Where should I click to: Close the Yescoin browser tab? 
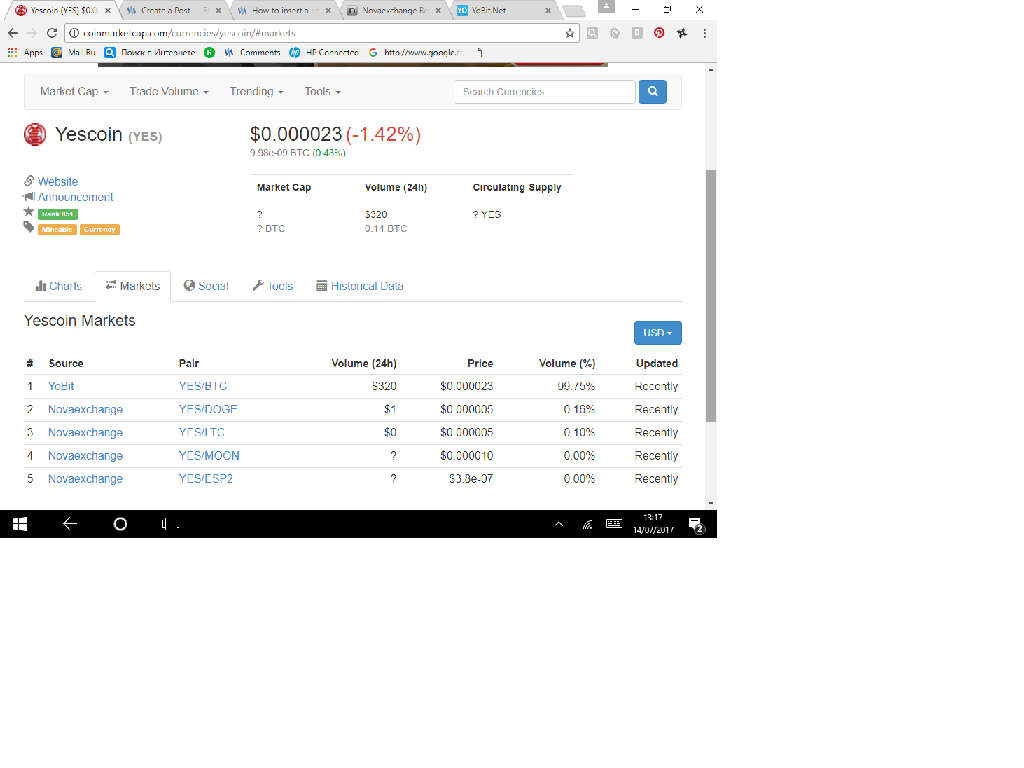[108, 10]
